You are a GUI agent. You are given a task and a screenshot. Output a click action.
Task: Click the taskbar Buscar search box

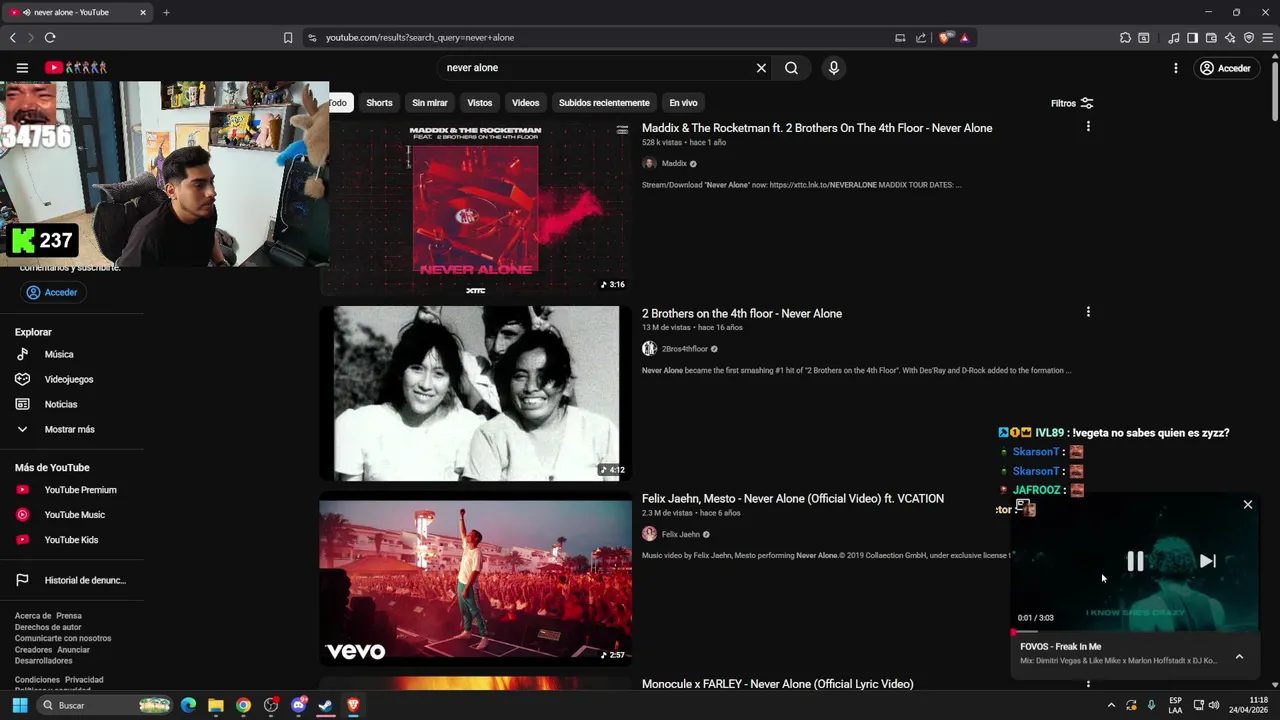[x=105, y=705]
